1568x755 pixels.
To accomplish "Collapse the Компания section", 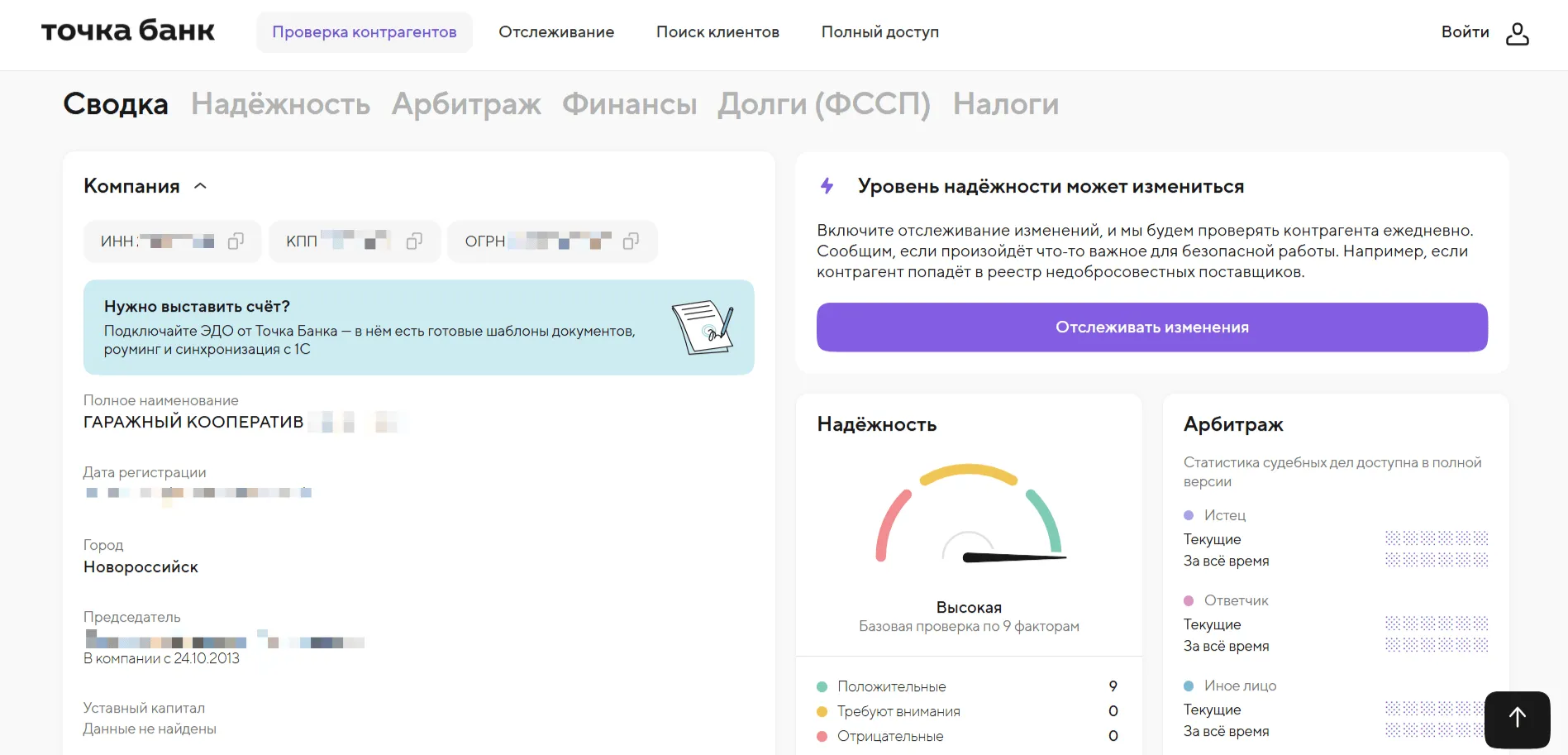I will click(200, 186).
